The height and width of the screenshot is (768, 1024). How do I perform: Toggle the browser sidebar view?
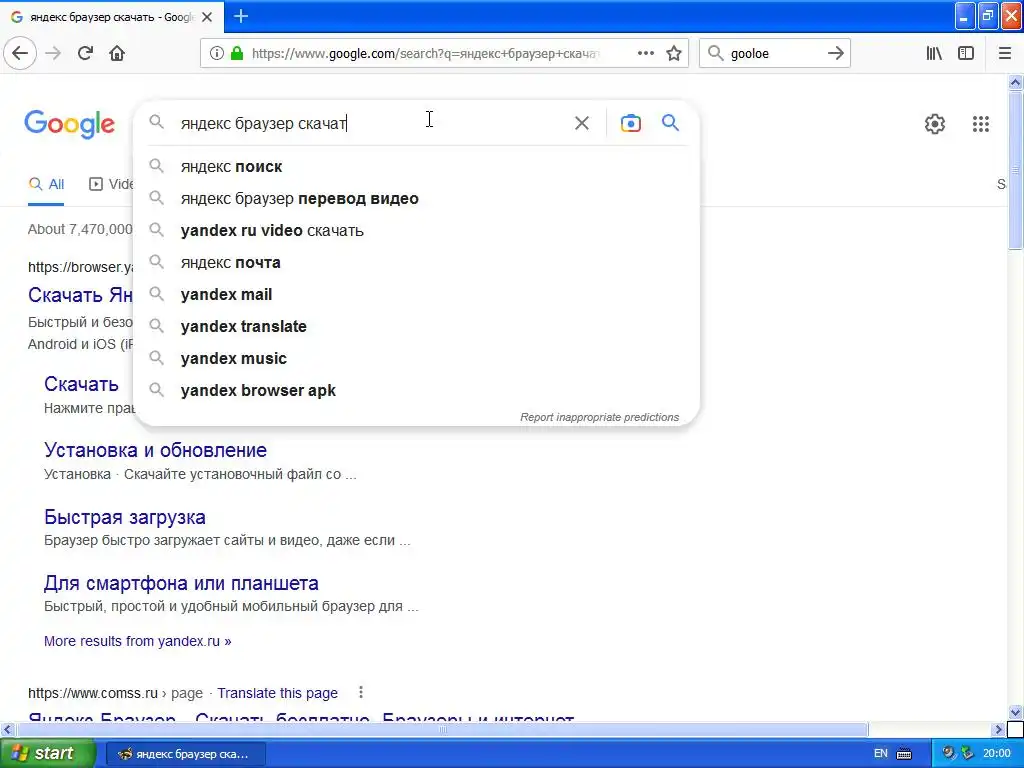pyautogui.click(x=966, y=54)
